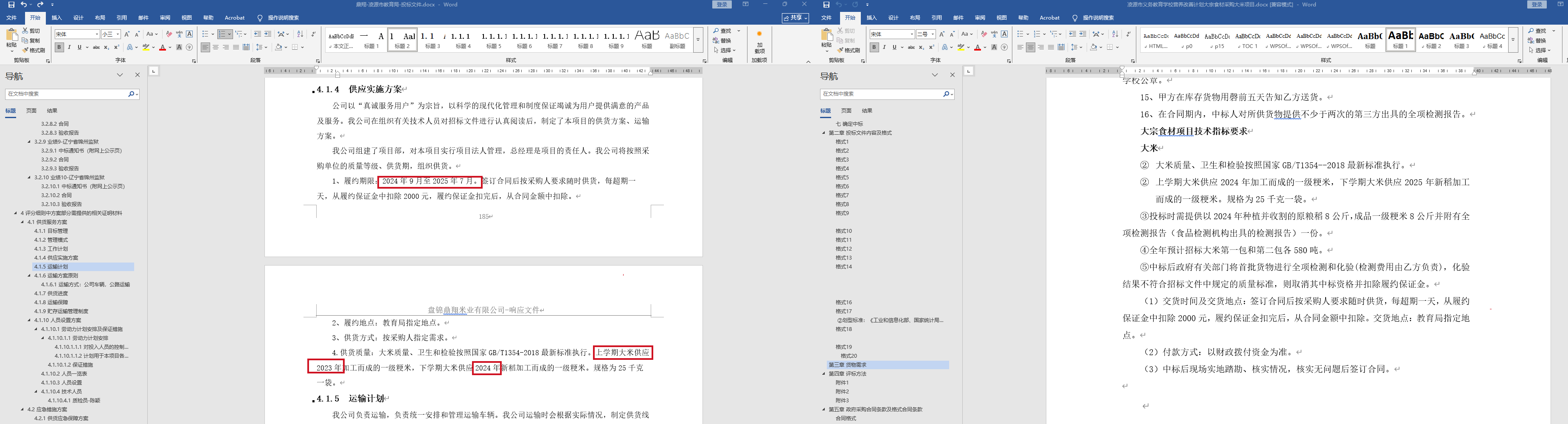This screenshot has height=424, width=1568.
Task: Increase font size in left Word window
Action: [126, 34]
